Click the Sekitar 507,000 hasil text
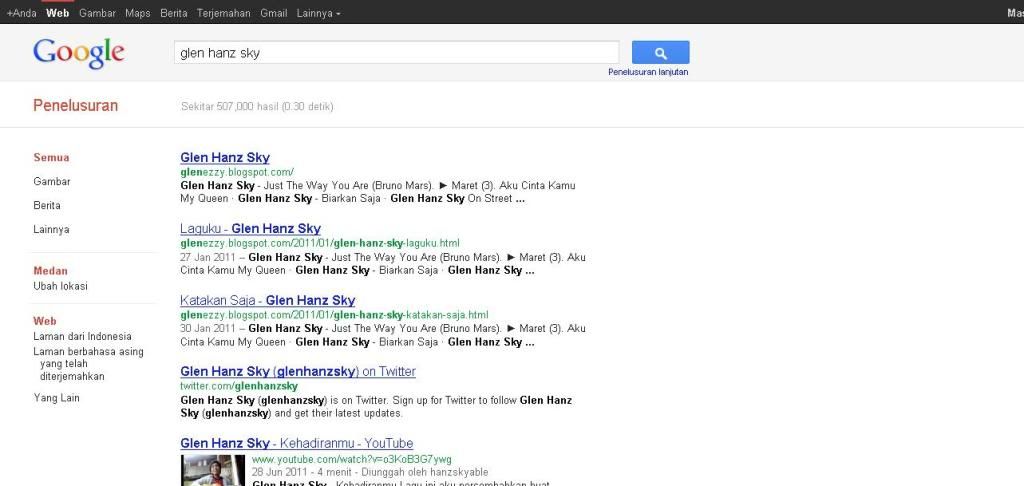Image resolution: width=1024 pixels, height=486 pixels. click(x=257, y=106)
